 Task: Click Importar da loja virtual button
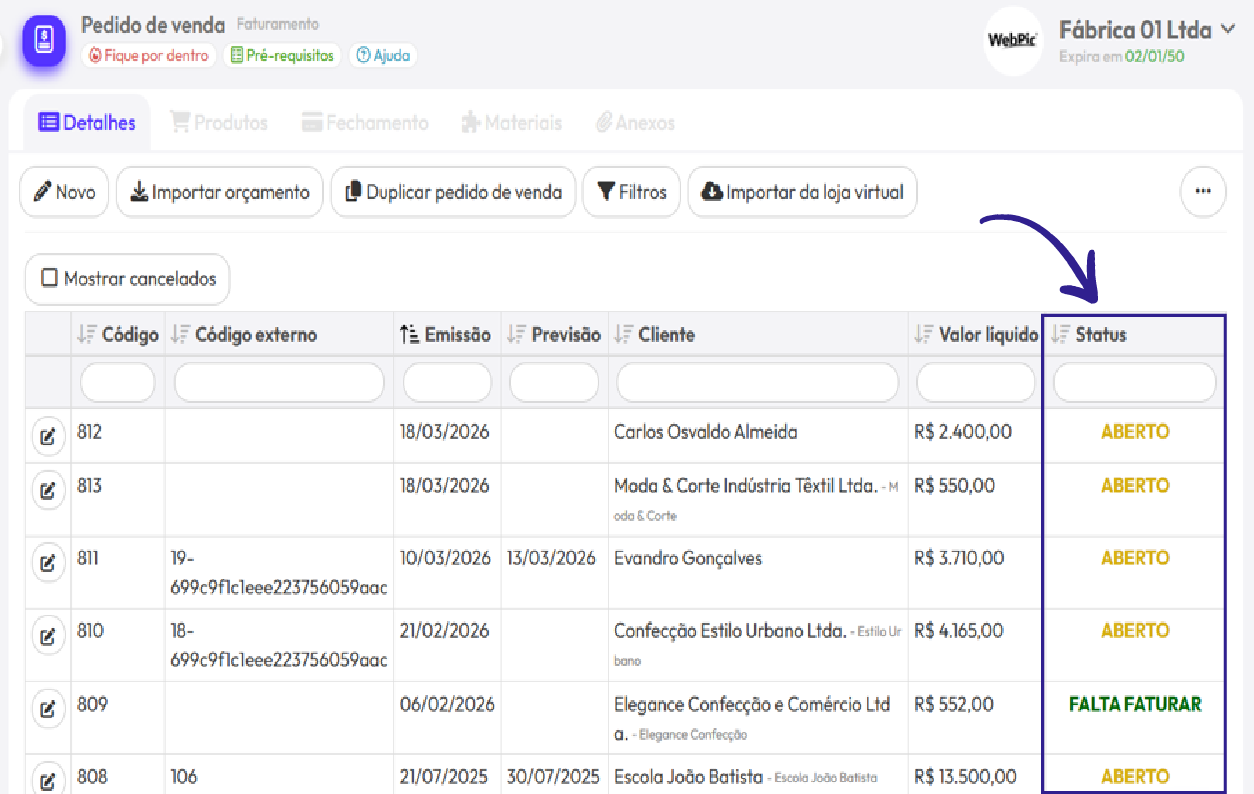pos(802,192)
